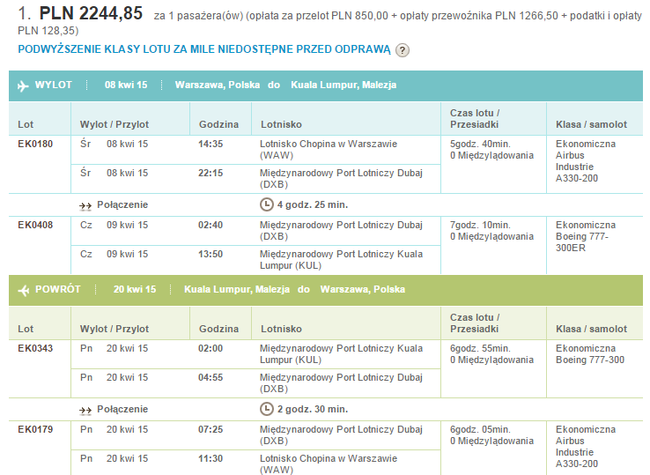Click arrival time 22:15
This screenshot has width=650, height=475.
[211, 173]
